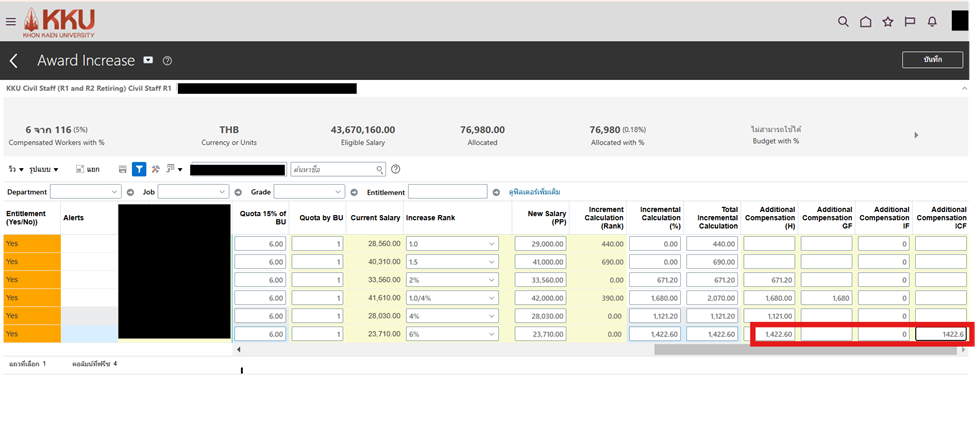Click the name search input field
This screenshot has width=975, height=424.
tap(337, 170)
